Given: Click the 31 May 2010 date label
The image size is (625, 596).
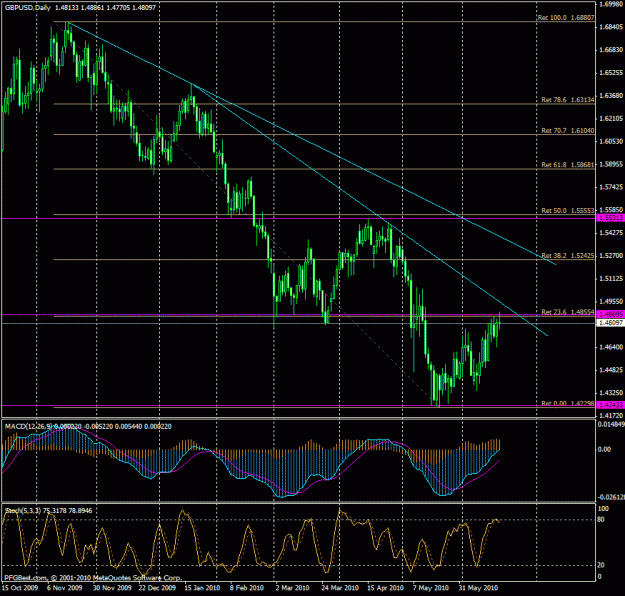Looking at the screenshot, I should [x=478, y=588].
